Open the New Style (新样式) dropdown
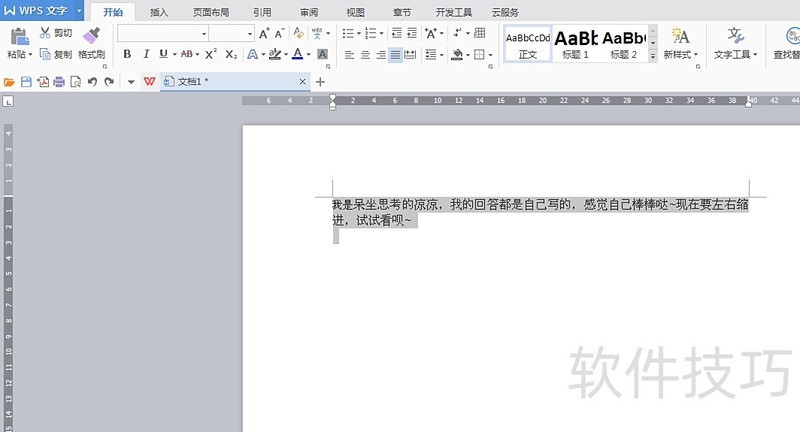The image size is (800, 432). pyautogui.click(x=681, y=55)
